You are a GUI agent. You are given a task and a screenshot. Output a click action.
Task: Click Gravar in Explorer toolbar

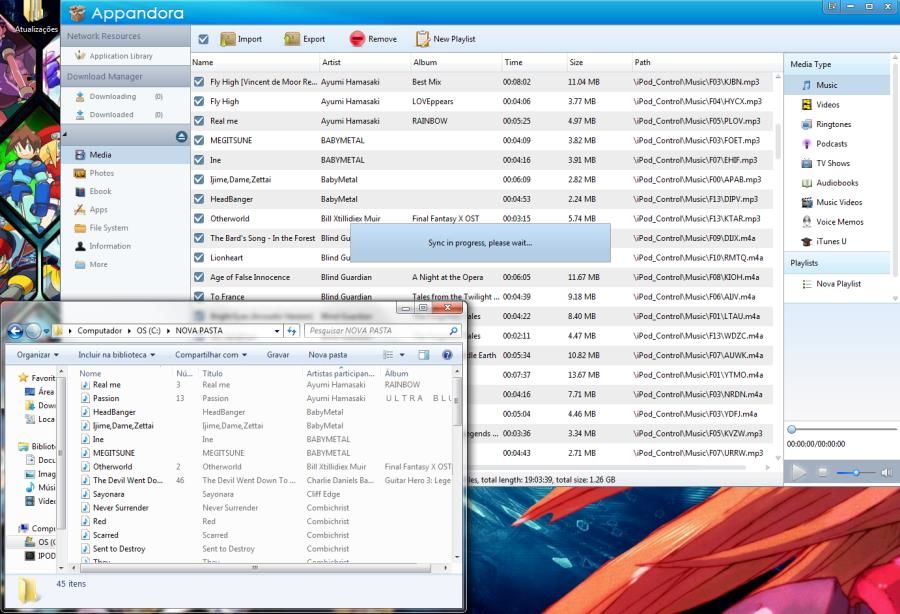pos(278,355)
